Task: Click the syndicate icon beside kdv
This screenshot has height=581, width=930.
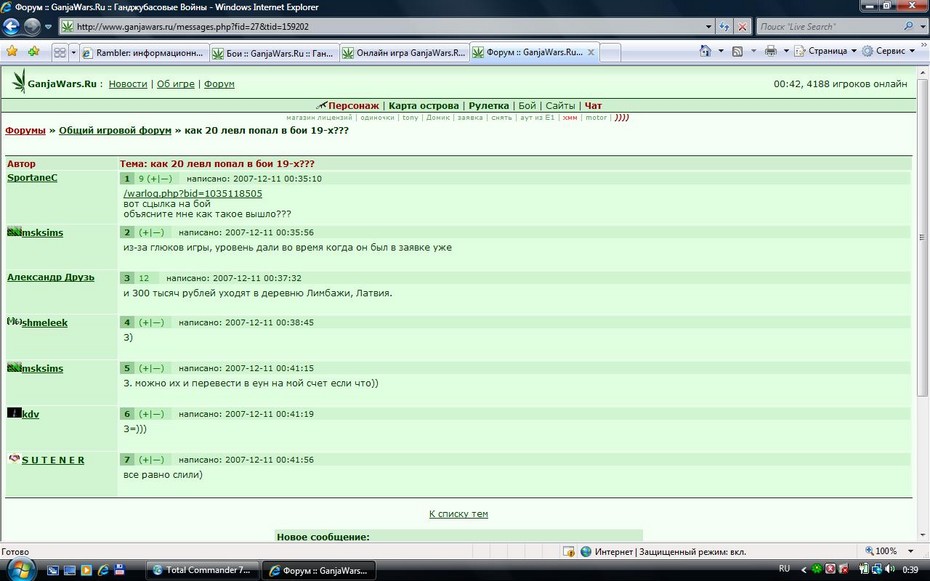Action: click(x=14, y=413)
